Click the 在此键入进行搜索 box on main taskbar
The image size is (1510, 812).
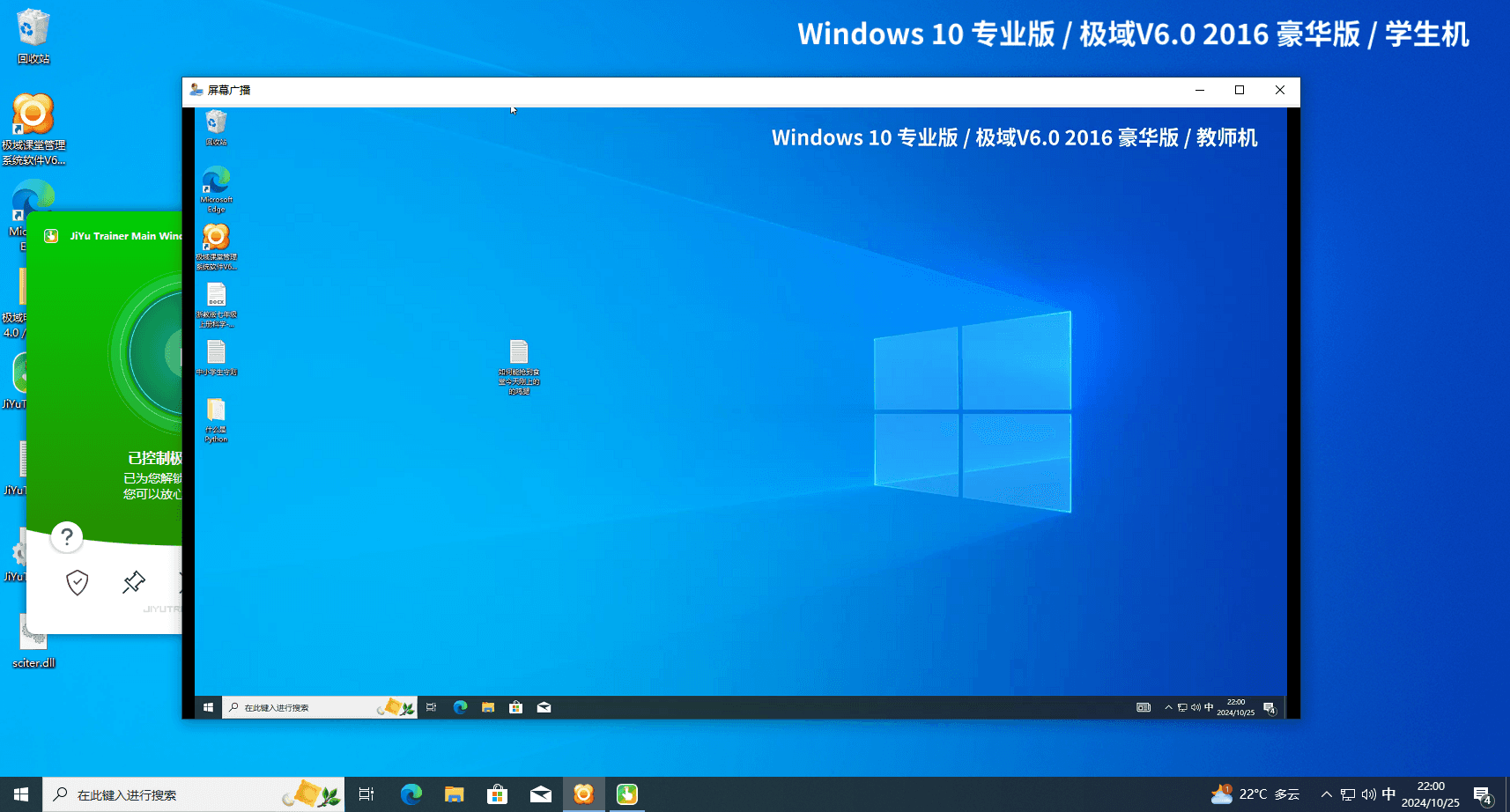click(x=193, y=794)
